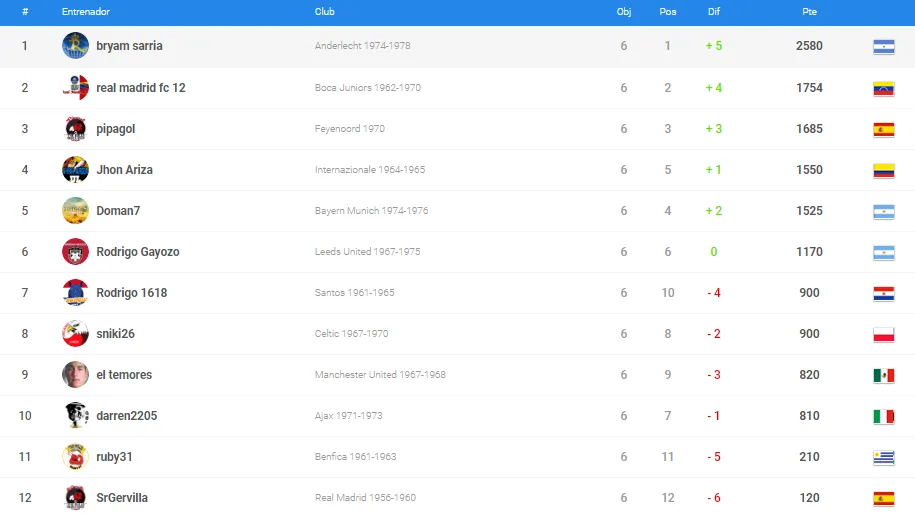This screenshot has width=915, height=517.
Task: Click the flag in sniki26's row
Action: click(883, 335)
